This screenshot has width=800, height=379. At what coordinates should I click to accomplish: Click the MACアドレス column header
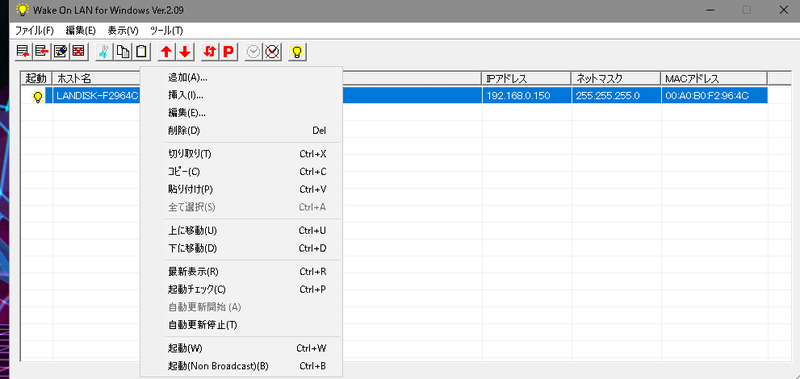714,78
